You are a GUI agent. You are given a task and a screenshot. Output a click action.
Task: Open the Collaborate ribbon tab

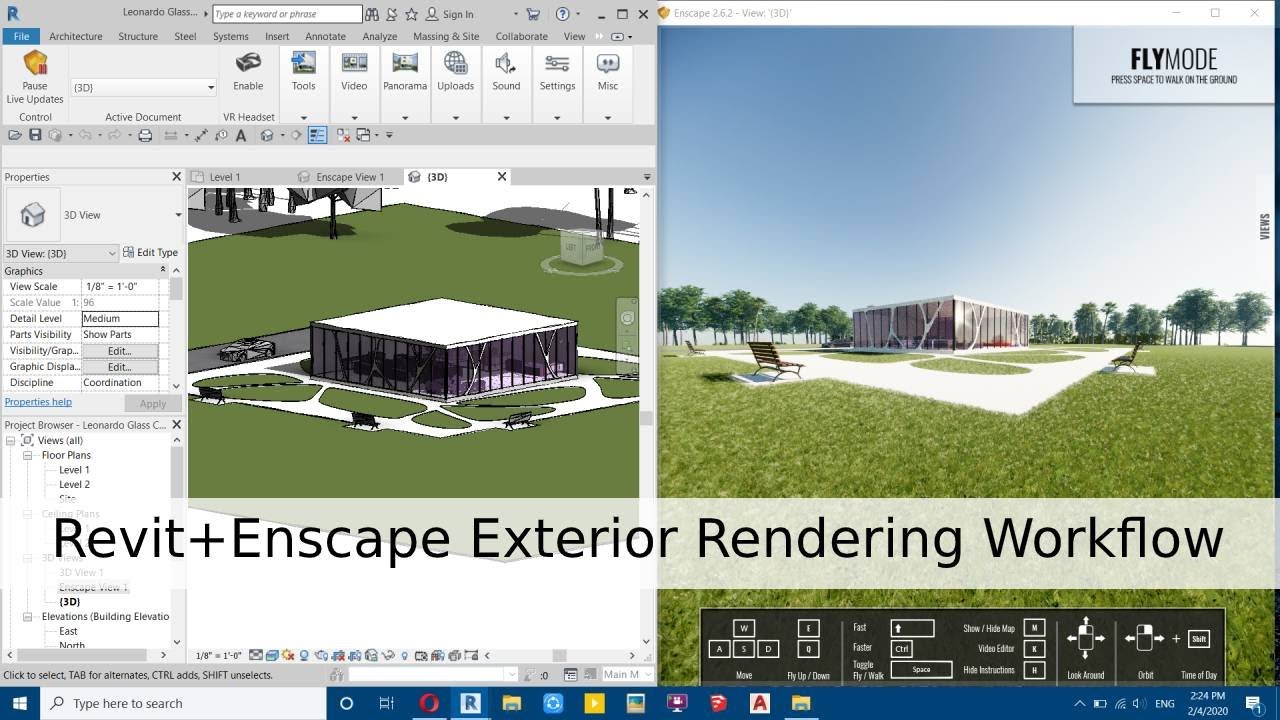pyautogui.click(x=521, y=36)
